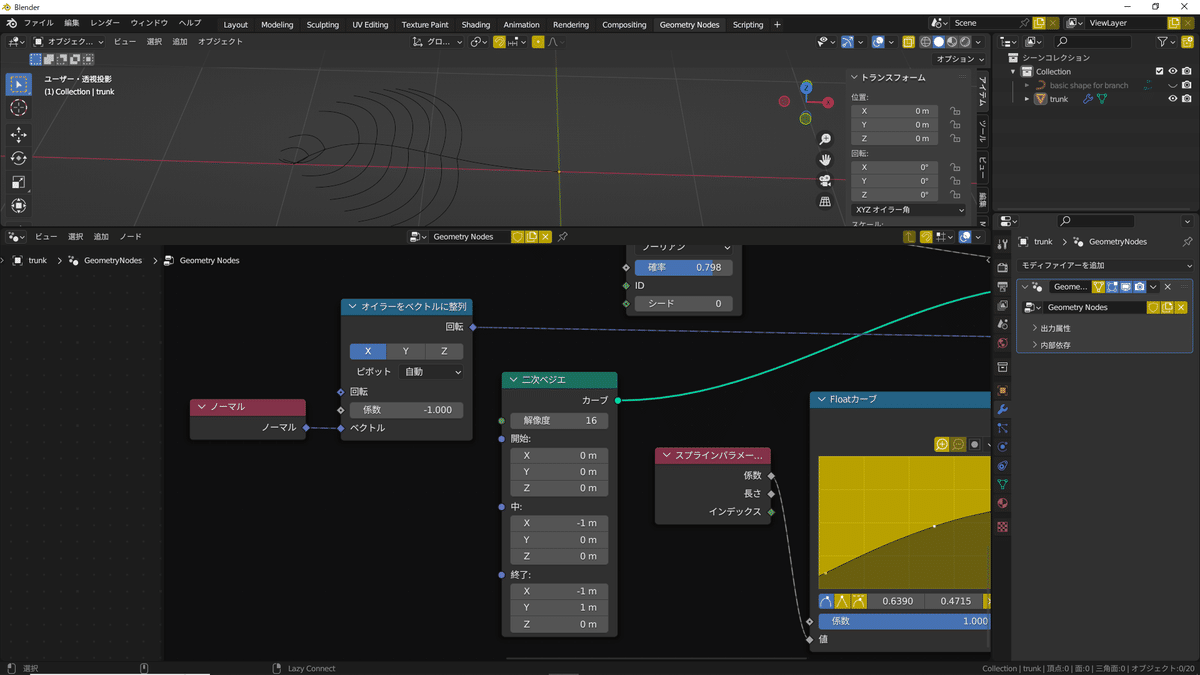Collapse the 二次ベジエ node
Image resolution: width=1200 pixels, height=675 pixels.
513,380
